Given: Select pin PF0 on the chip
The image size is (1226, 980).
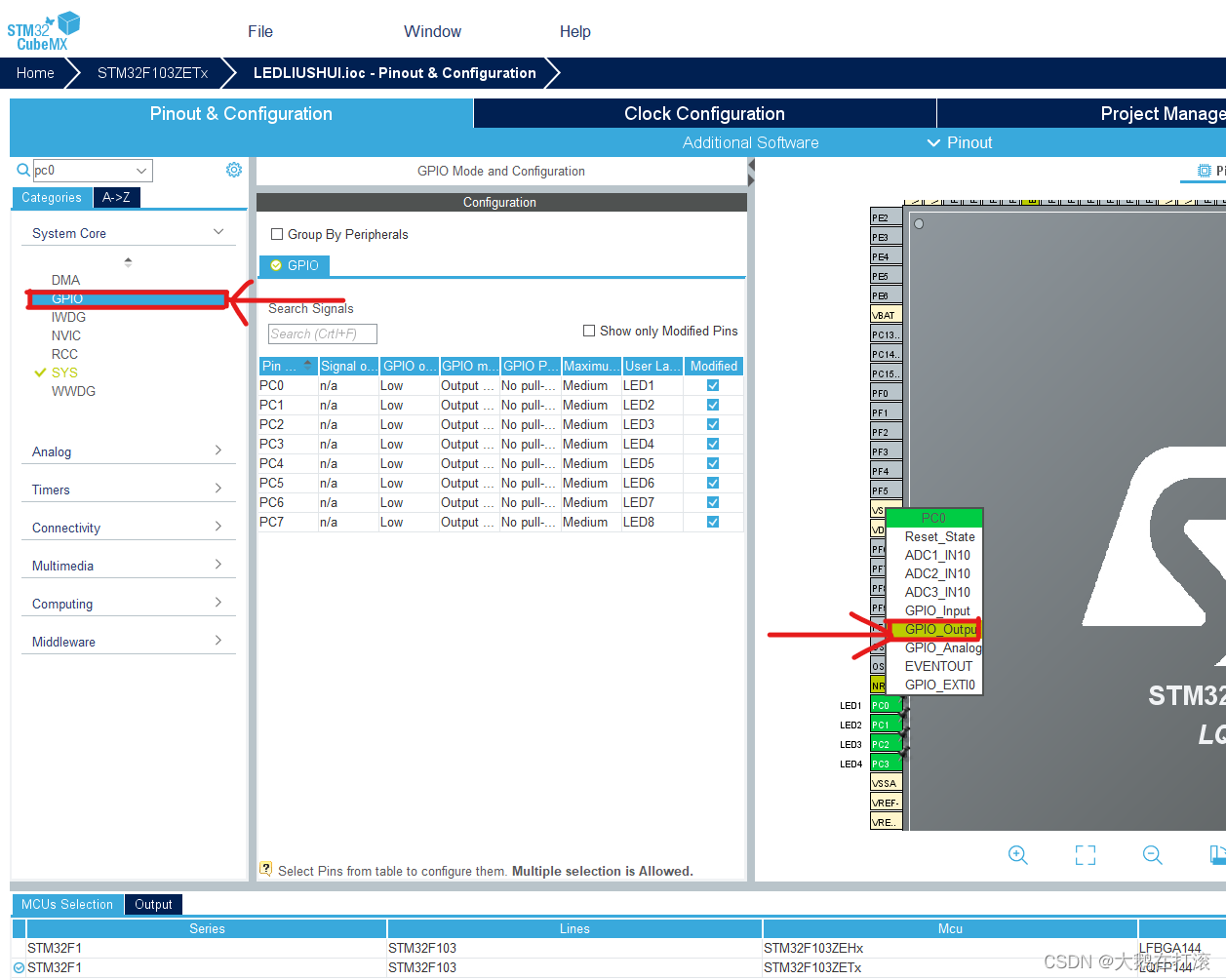Looking at the screenshot, I should click(887, 393).
